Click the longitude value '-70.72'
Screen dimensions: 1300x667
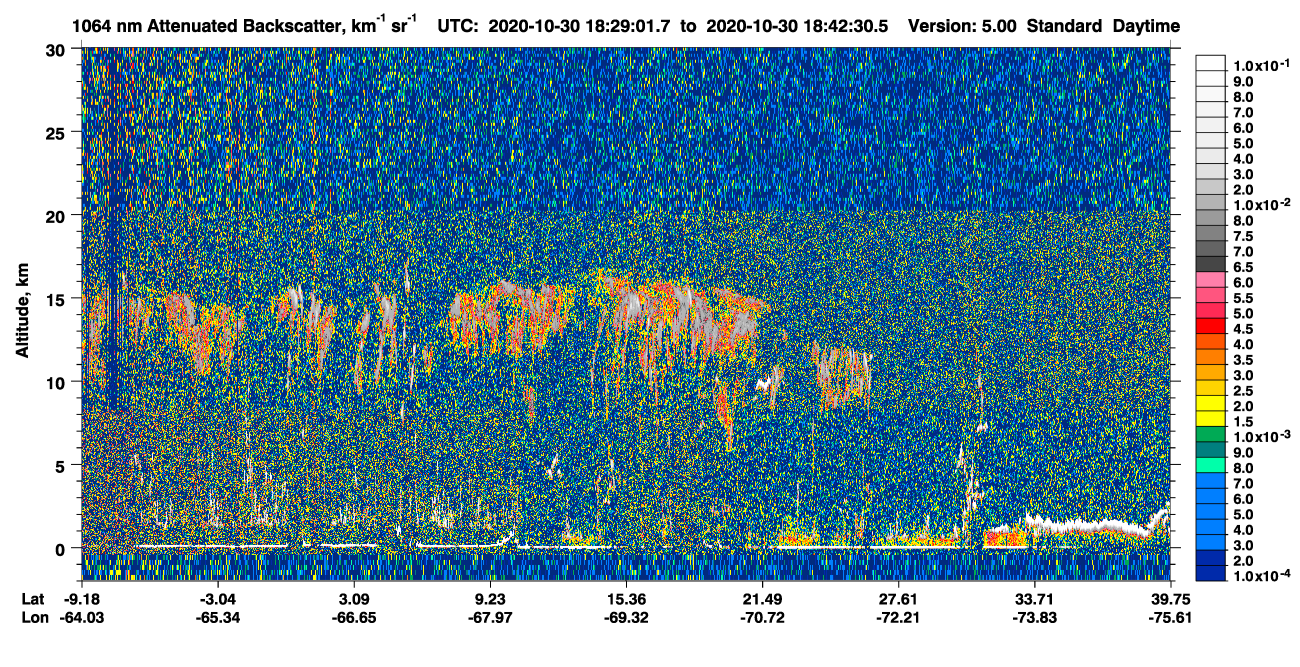coord(762,617)
